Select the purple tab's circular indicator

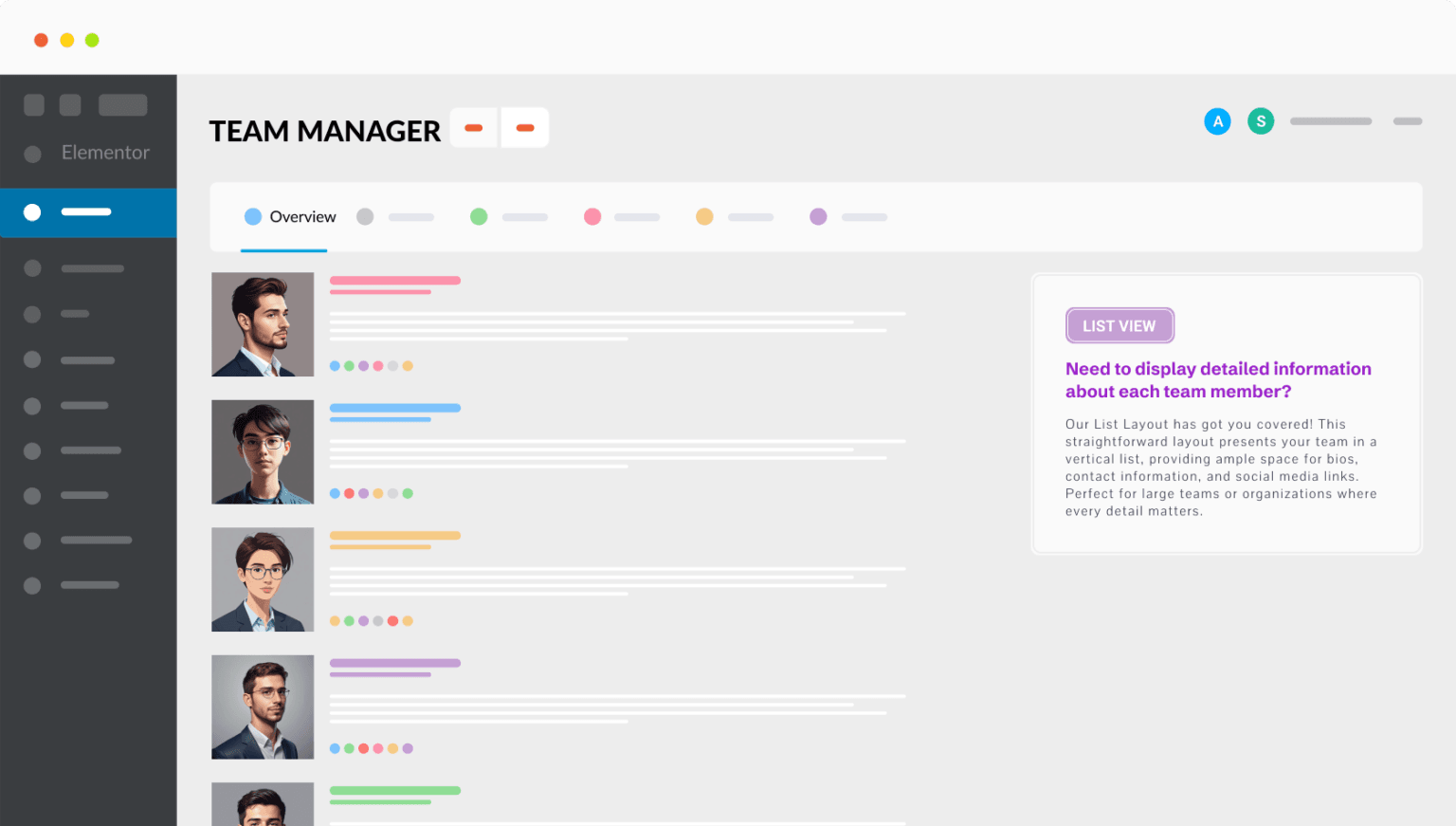point(817,216)
